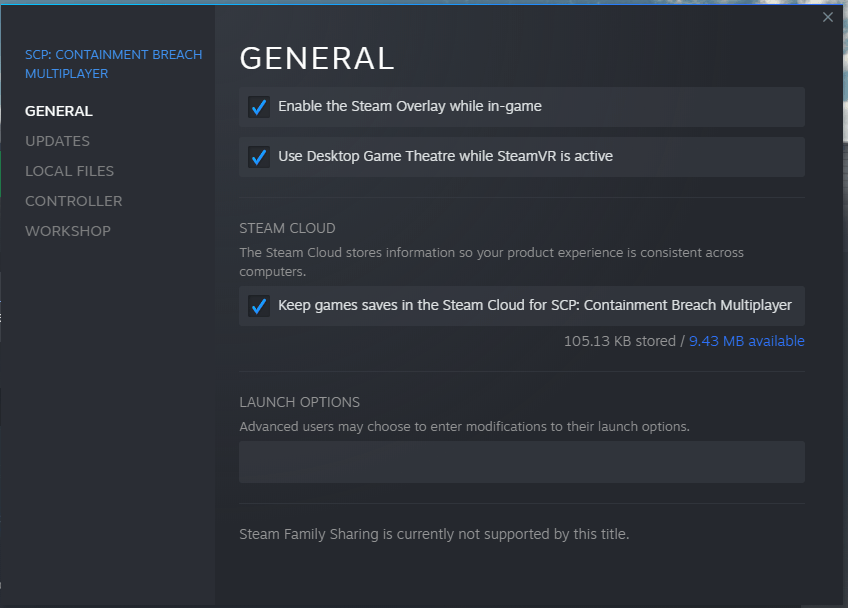Open the UPDATES settings tab
Viewport: 848px width, 608px height.
pyautogui.click(x=57, y=141)
